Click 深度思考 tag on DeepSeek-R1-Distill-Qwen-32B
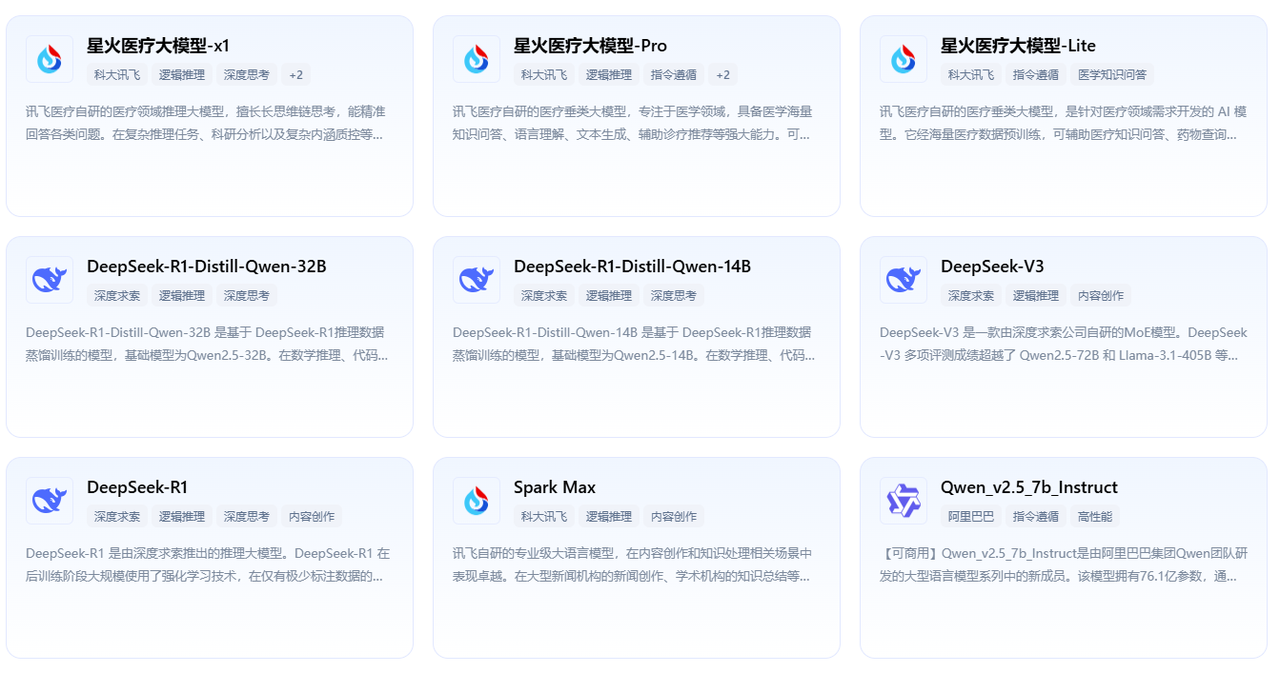This screenshot has height=673, width=1280. coord(247,296)
